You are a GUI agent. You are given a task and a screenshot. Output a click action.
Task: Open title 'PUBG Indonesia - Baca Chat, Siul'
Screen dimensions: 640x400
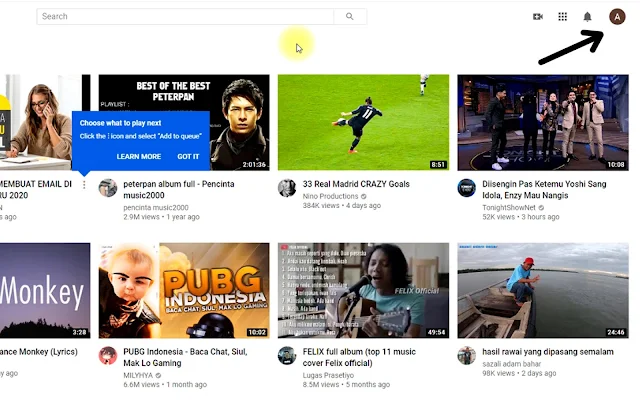(x=185, y=357)
